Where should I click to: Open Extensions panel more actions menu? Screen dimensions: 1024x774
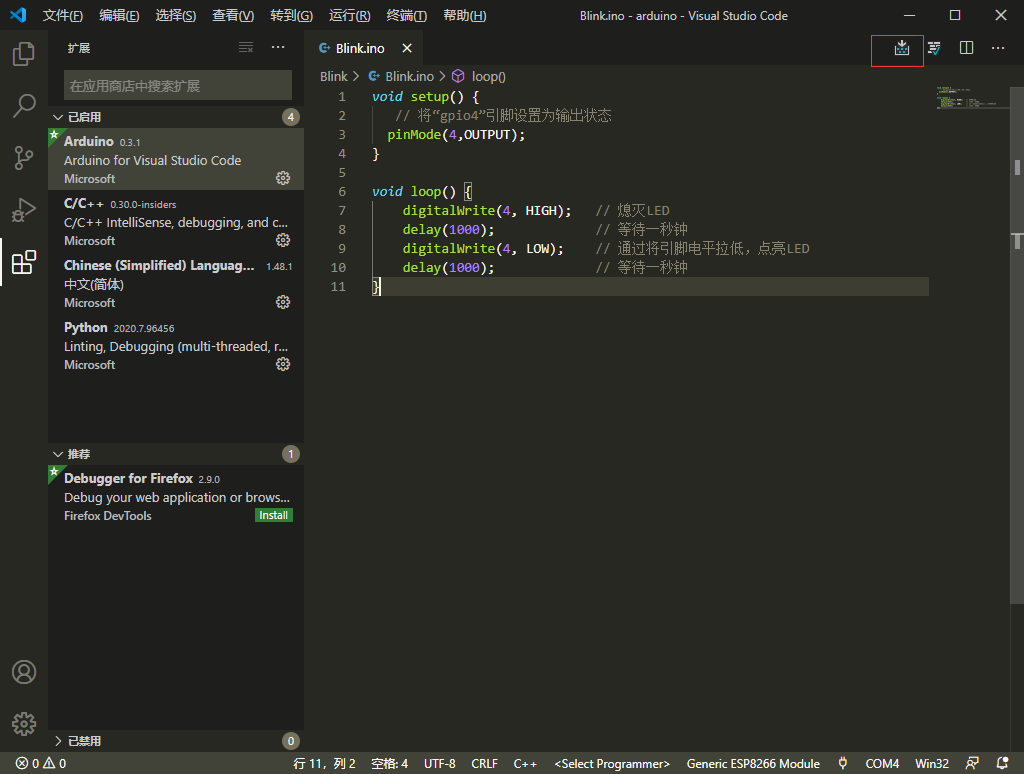point(278,48)
